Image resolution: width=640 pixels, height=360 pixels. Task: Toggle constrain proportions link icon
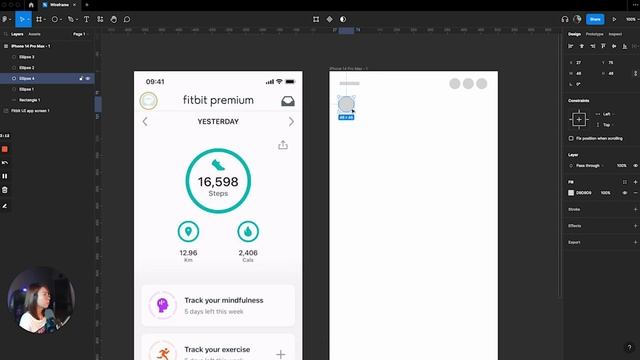tap(636, 73)
